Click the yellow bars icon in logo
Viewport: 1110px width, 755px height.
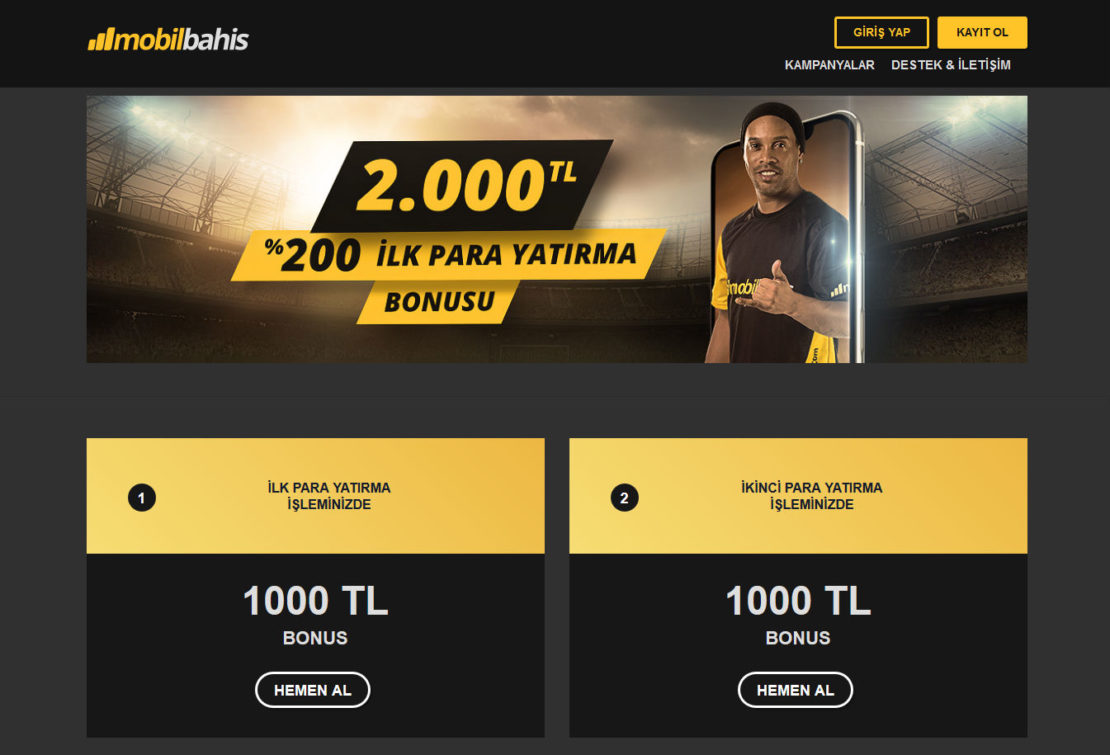click(101, 40)
